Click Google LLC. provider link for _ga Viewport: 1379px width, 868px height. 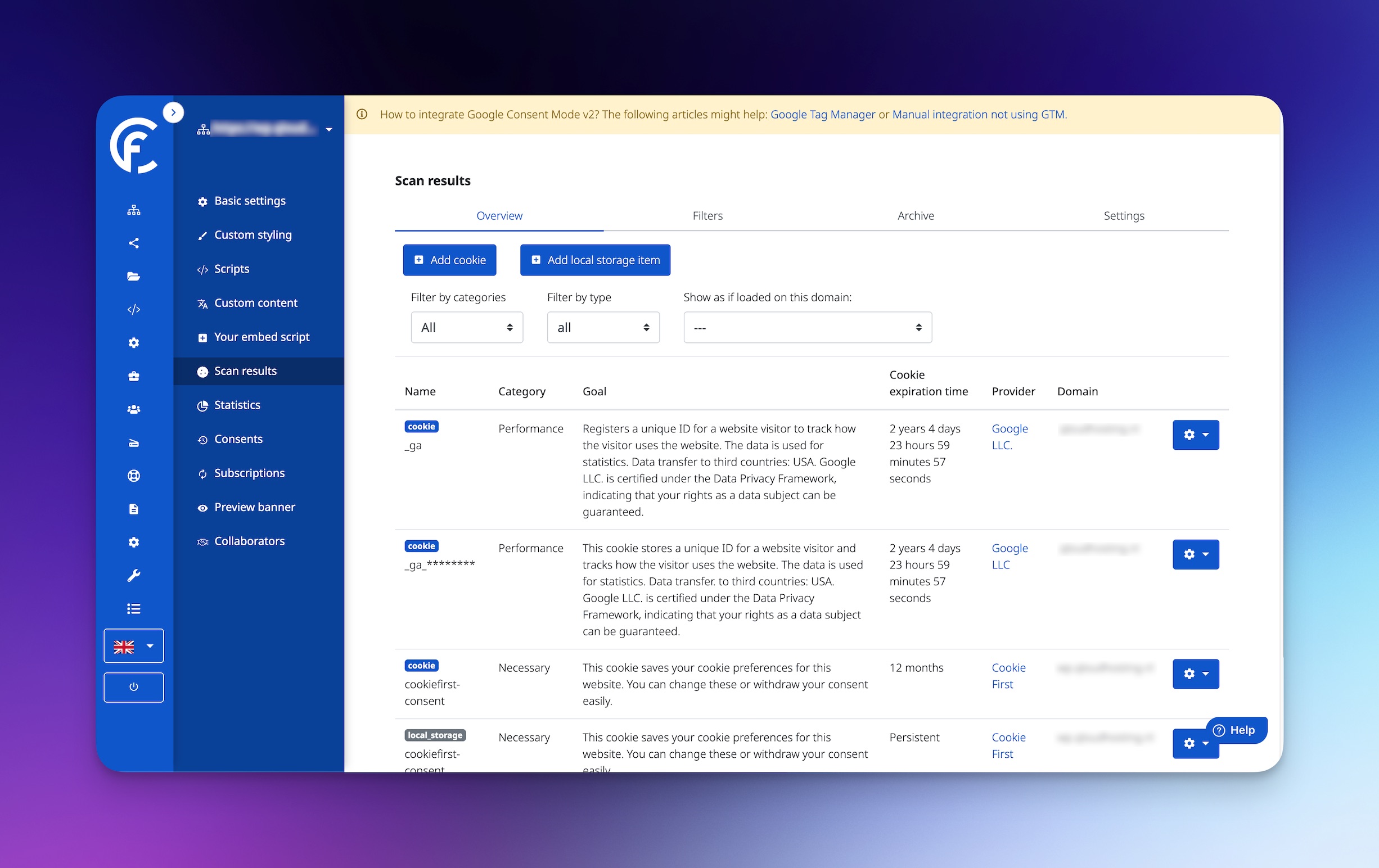(x=1010, y=437)
